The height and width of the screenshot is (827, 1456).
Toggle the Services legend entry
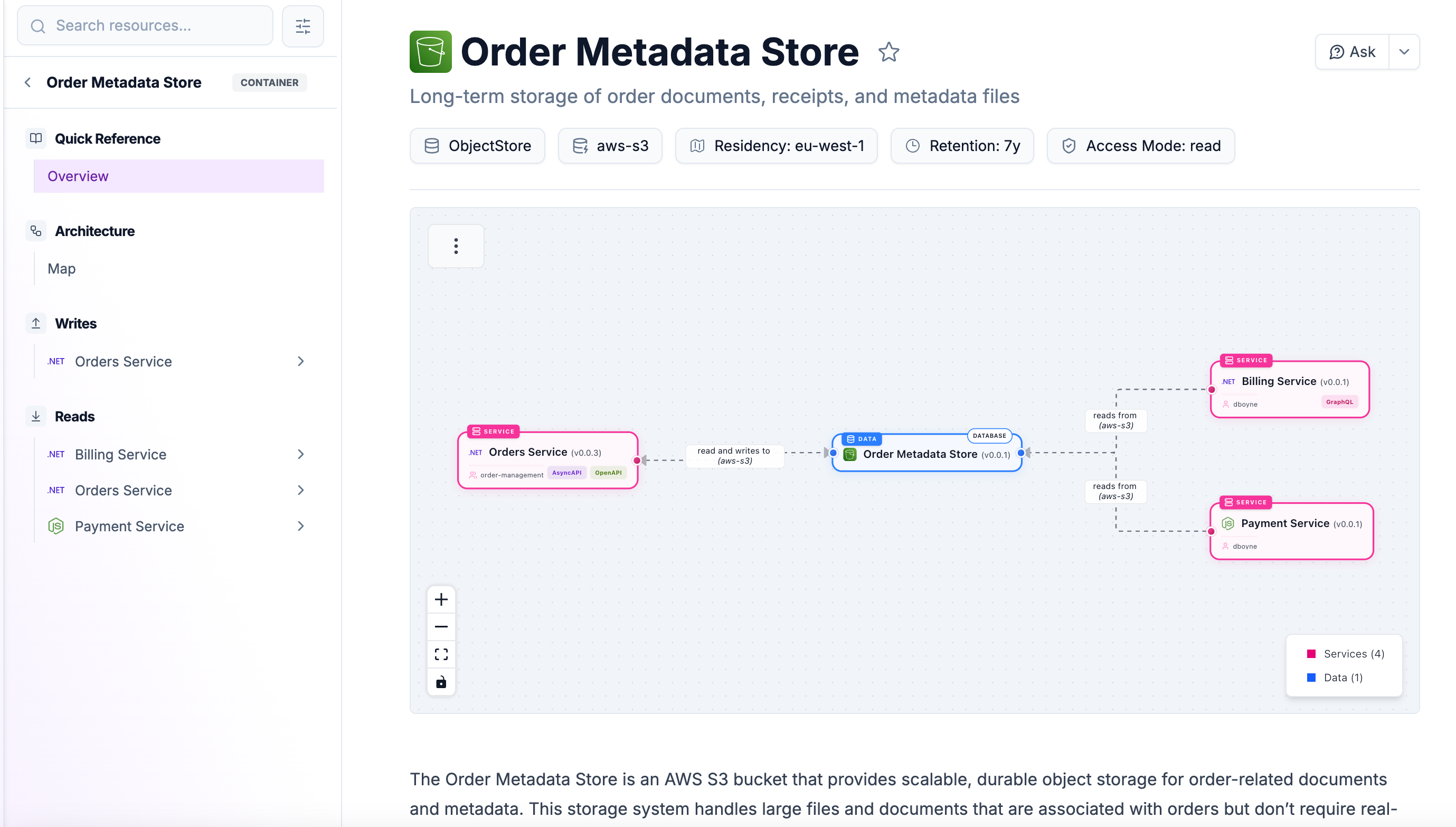pyautogui.click(x=1345, y=654)
